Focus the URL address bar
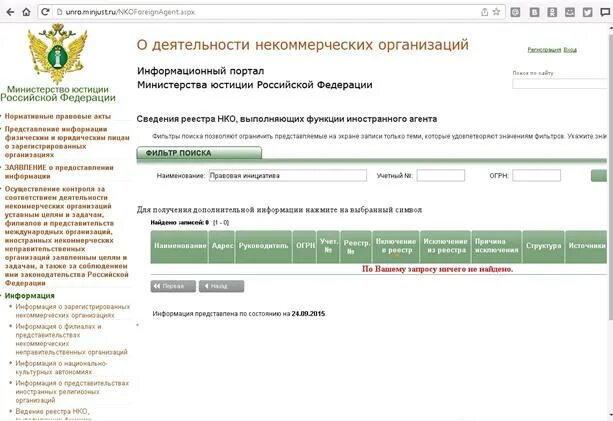Image resolution: width=613 pixels, height=421 pixels. (x=270, y=12)
